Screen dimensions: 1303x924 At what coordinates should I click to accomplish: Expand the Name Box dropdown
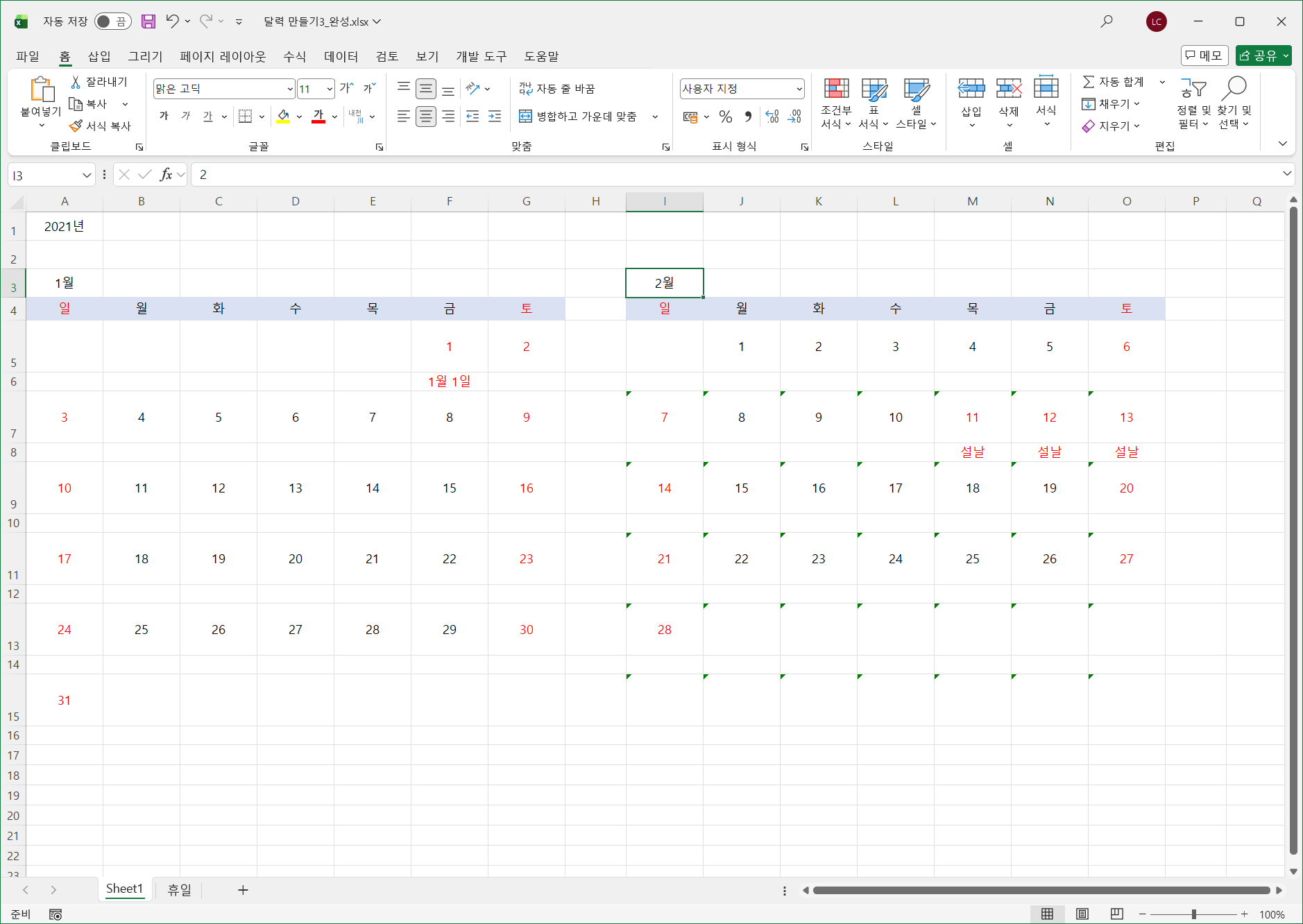[87, 175]
